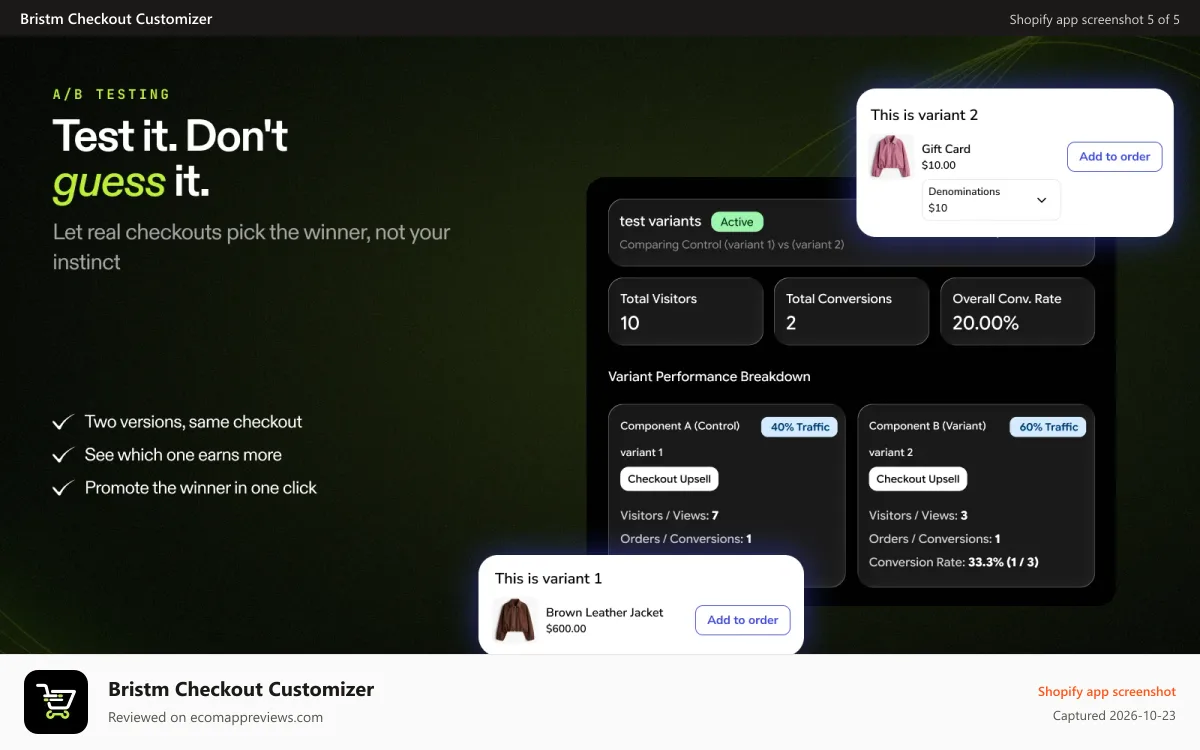Click the 'Component B (Variant)' label

pyautogui.click(x=927, y=426)
